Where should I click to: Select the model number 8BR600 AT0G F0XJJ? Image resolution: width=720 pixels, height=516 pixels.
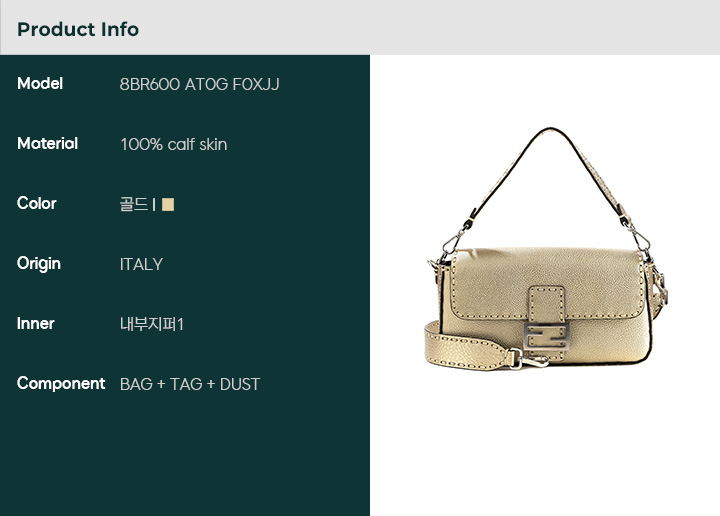199,84
